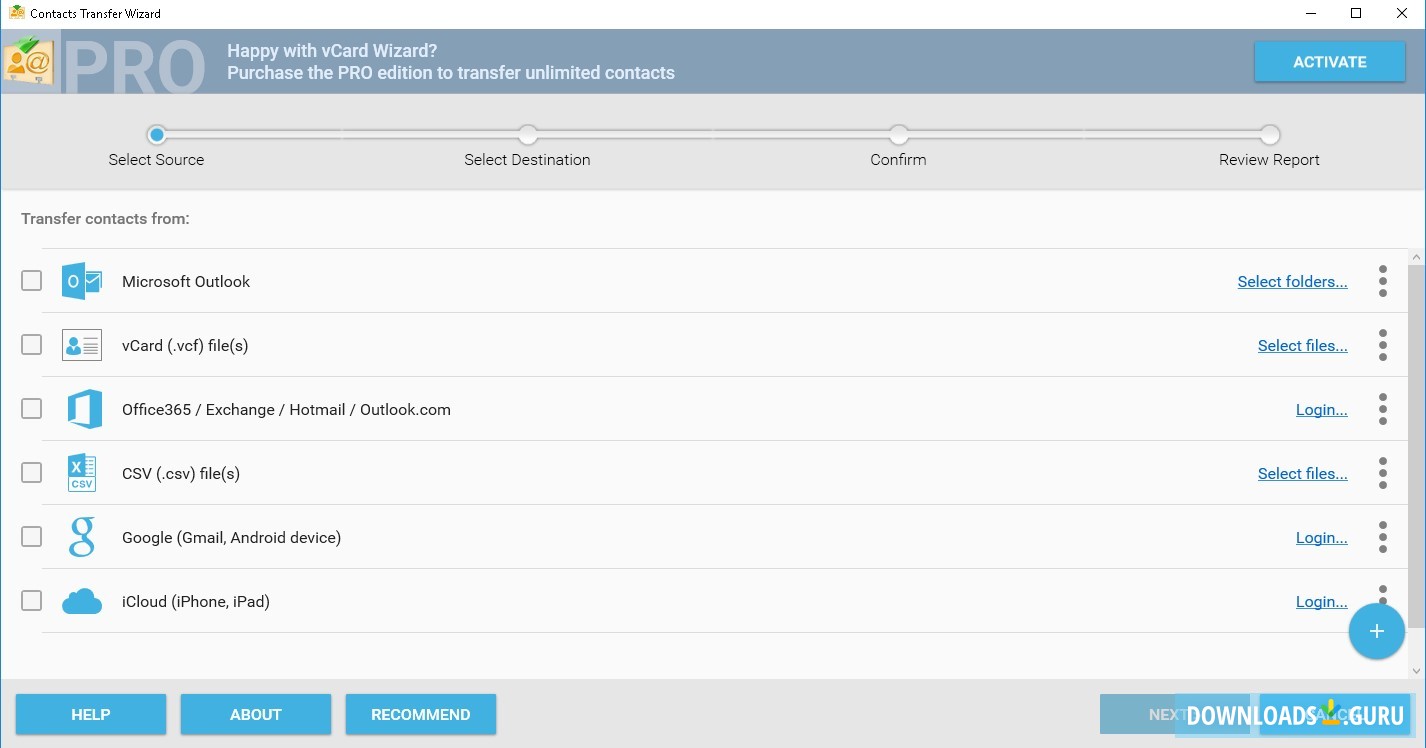
Task: Open the HELP button
Action: (x=91, y=714)
